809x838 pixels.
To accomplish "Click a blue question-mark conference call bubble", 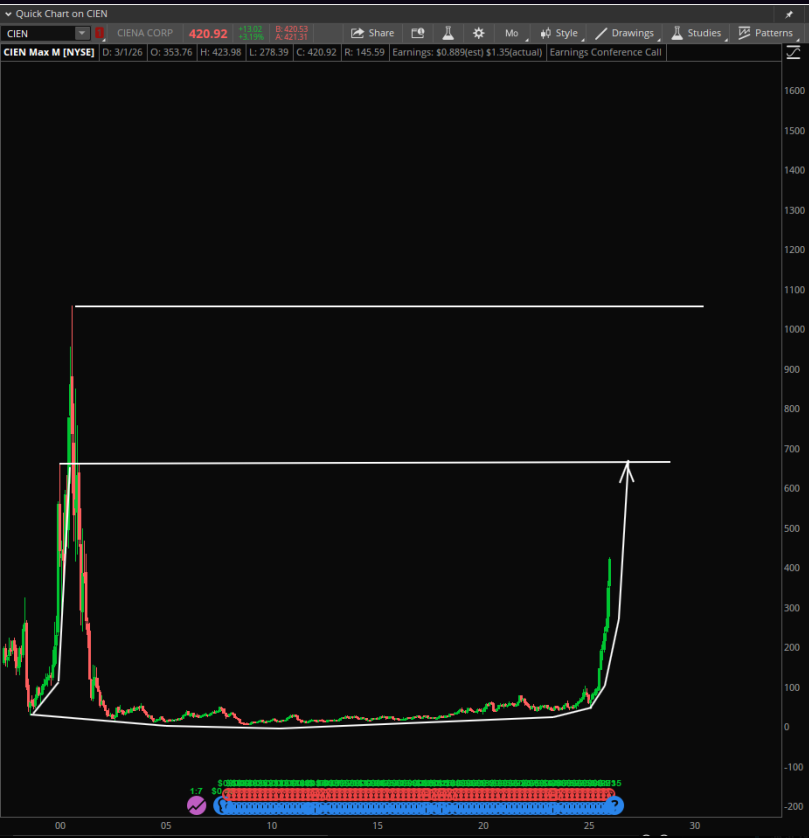I will (x=617, y=805).
